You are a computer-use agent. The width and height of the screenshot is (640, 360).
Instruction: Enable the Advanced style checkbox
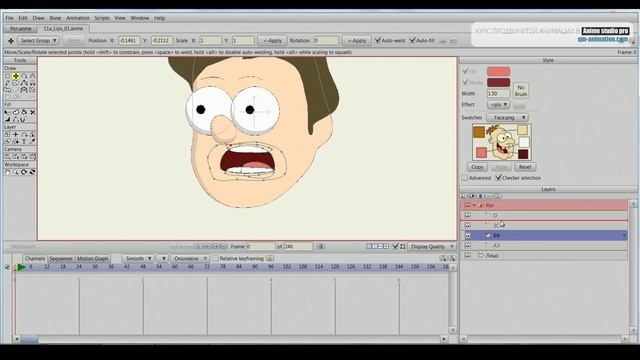464,178
